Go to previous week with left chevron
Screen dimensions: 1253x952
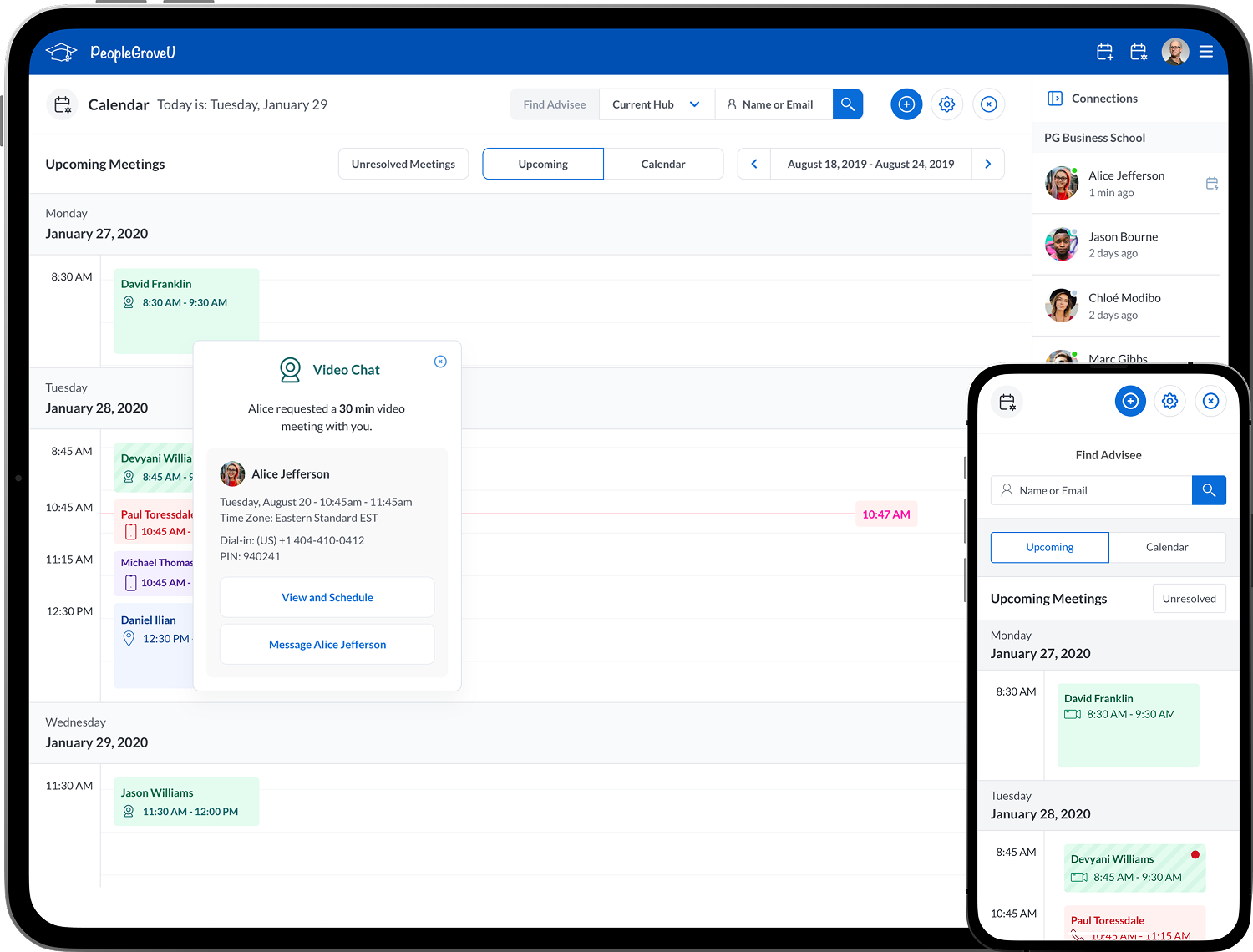click(x=753, y=164)
